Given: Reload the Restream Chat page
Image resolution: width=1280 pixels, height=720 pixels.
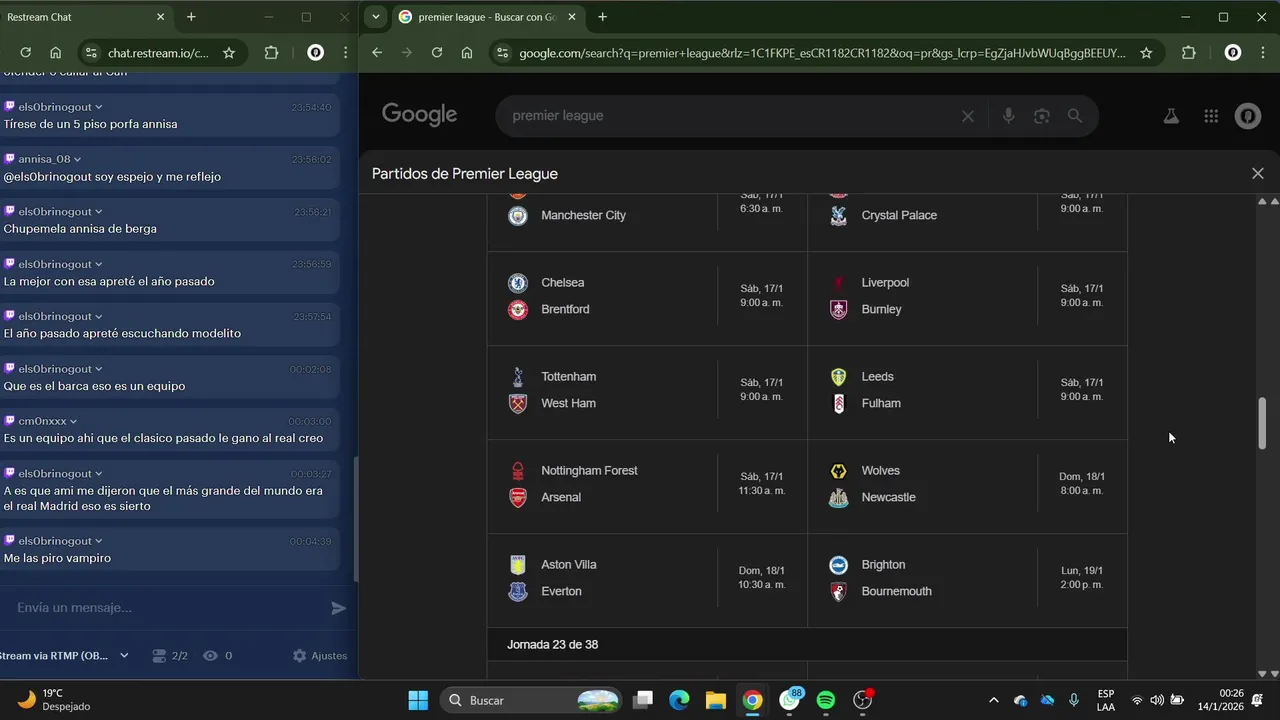Looking at the screenshot, I should click(x=26, y=53).
